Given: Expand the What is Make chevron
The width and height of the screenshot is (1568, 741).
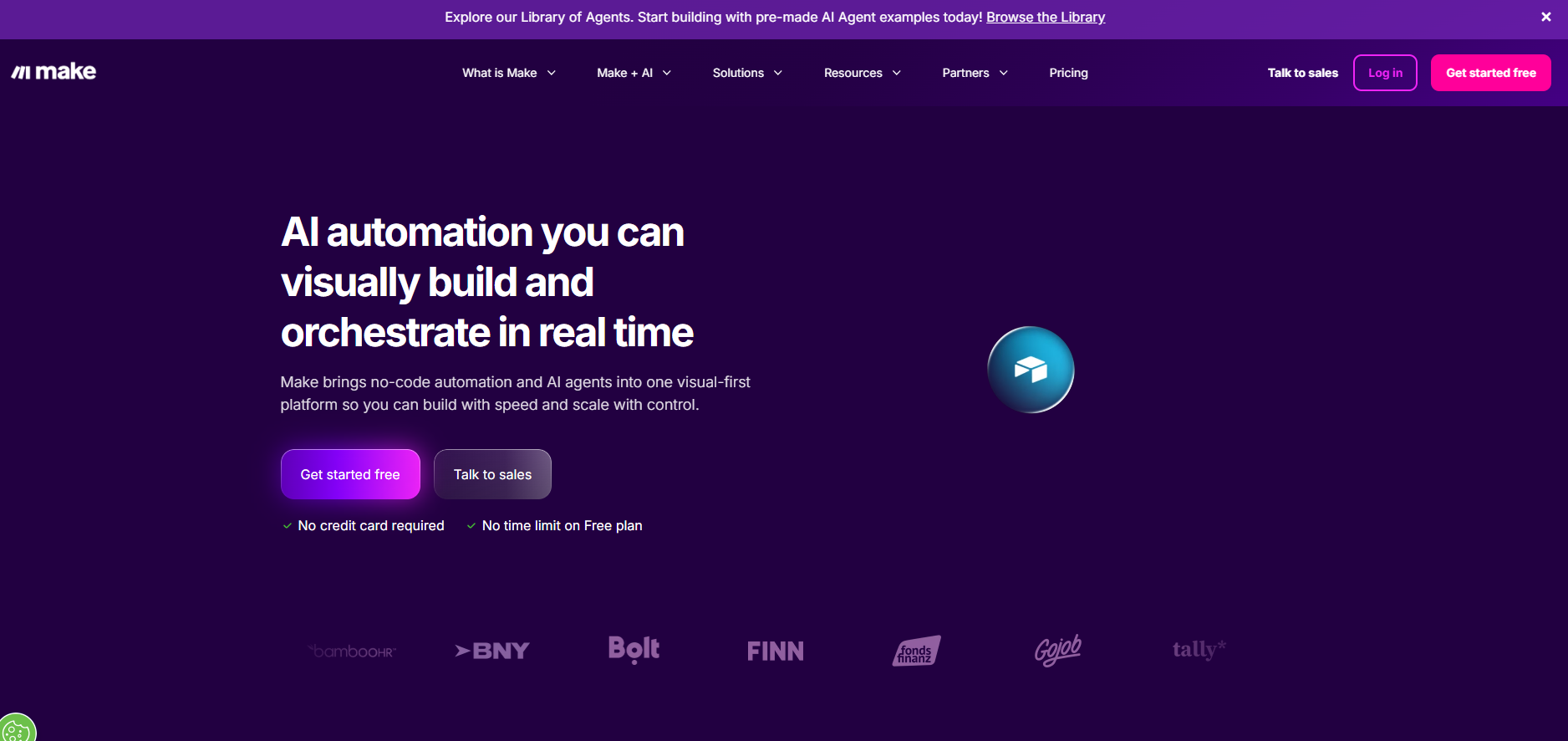Looking at the screenshot, I should 552,73.
